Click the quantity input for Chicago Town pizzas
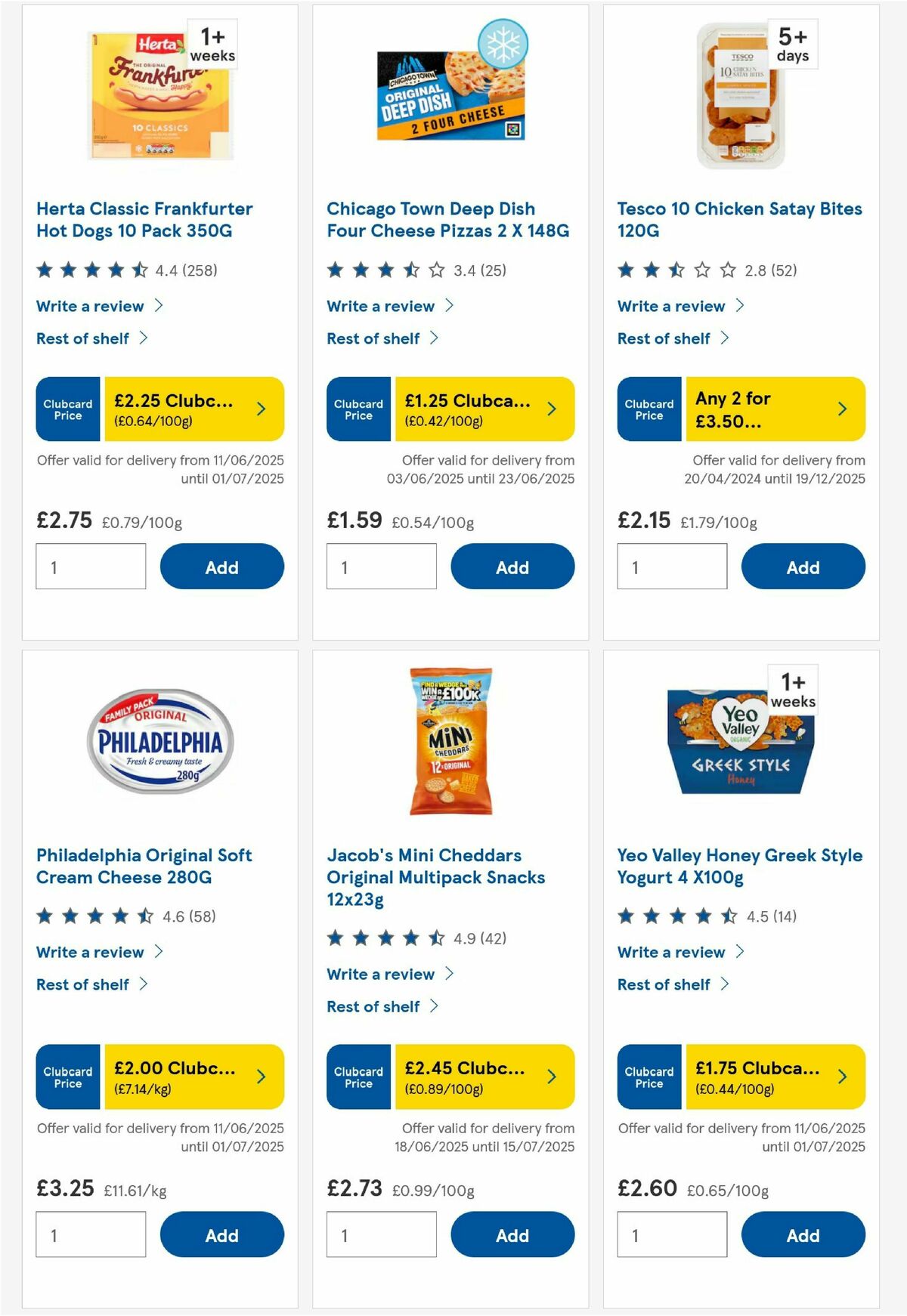Viewport: 907px width, 1316px height. tap(381, 566)
